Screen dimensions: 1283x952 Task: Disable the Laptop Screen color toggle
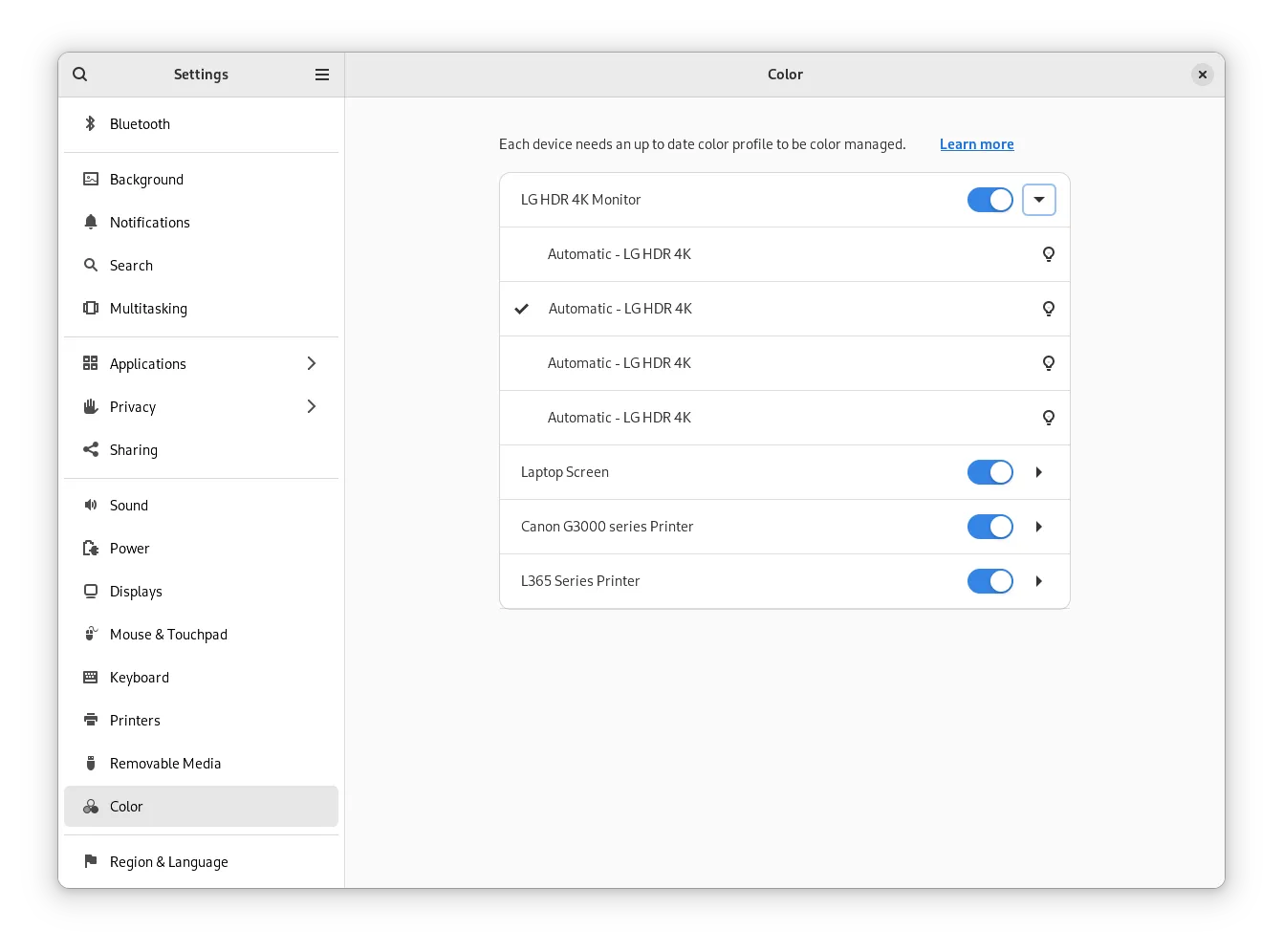[x=989, y=472]
